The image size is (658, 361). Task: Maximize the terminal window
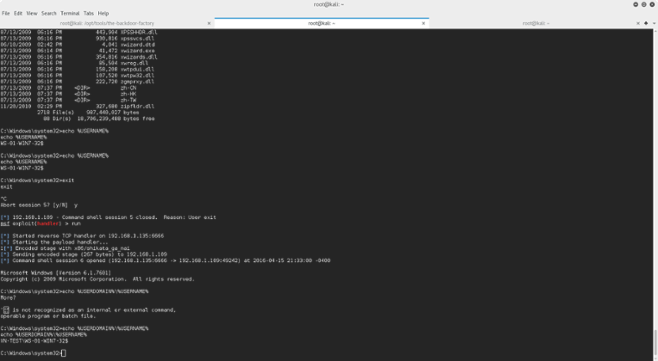tap(644, 4)
